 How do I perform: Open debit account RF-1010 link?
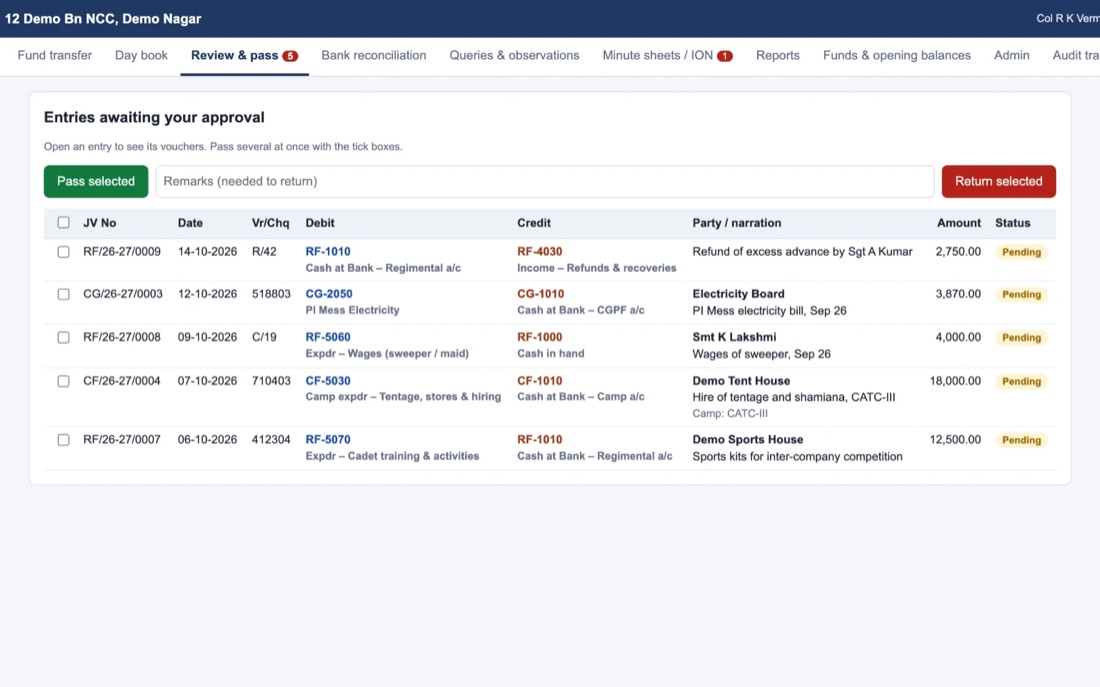[x=328, y=251]
